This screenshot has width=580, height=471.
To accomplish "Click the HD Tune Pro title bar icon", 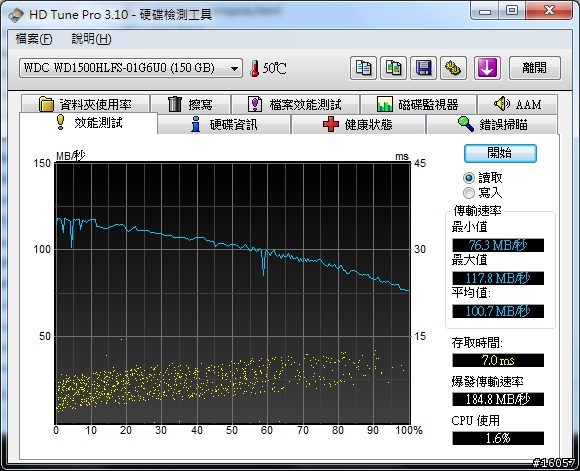I will 16,15.
